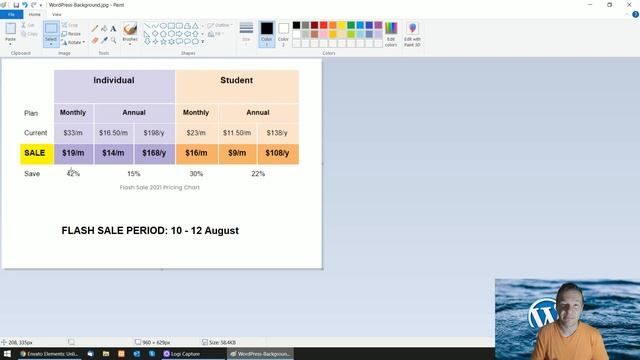640x360 pixels.
Task: Select the Right arrow shape
Action: [179, 34]
